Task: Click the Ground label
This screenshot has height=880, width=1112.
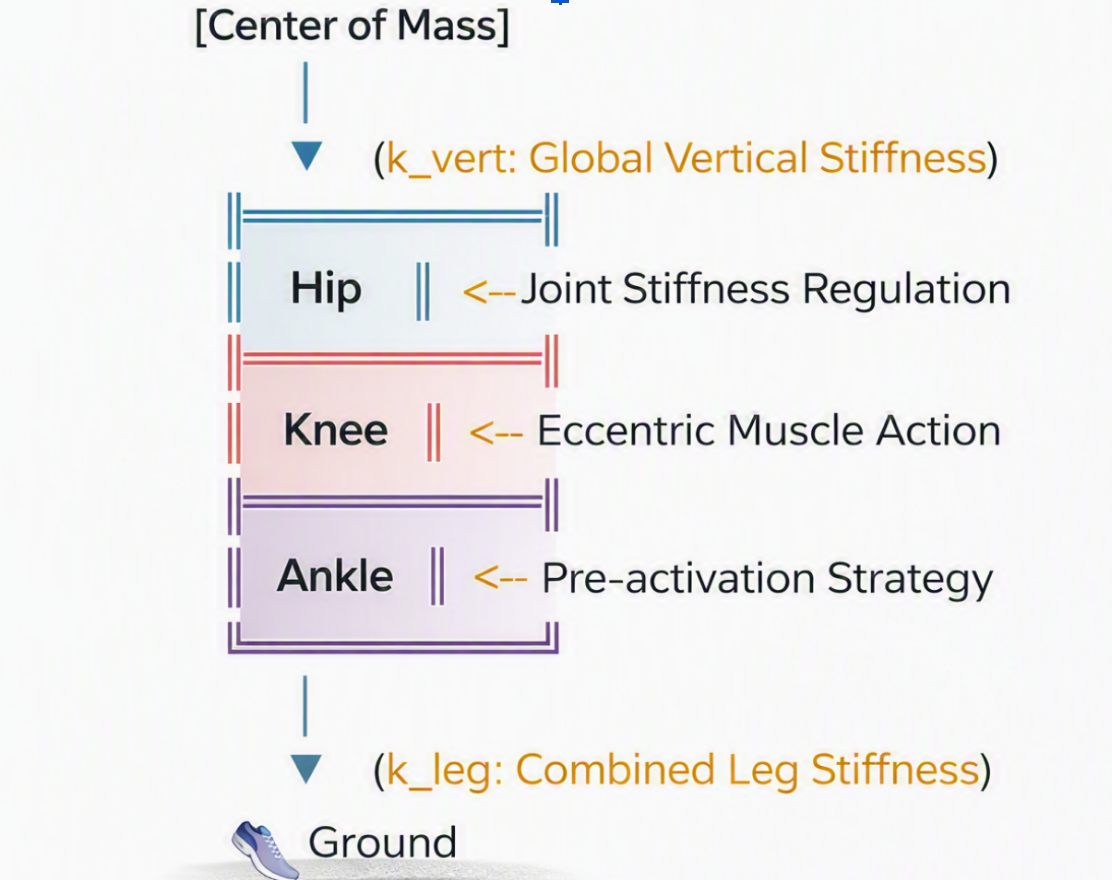Action: (x=382, y=842)
